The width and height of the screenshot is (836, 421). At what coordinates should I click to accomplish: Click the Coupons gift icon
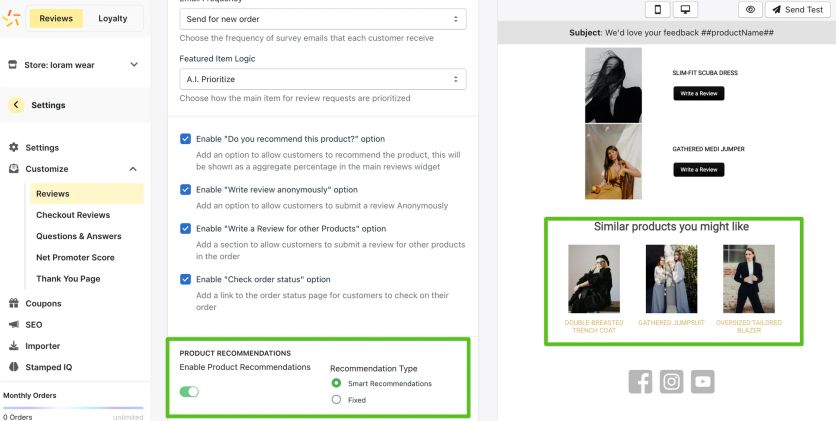pos(14,303)
